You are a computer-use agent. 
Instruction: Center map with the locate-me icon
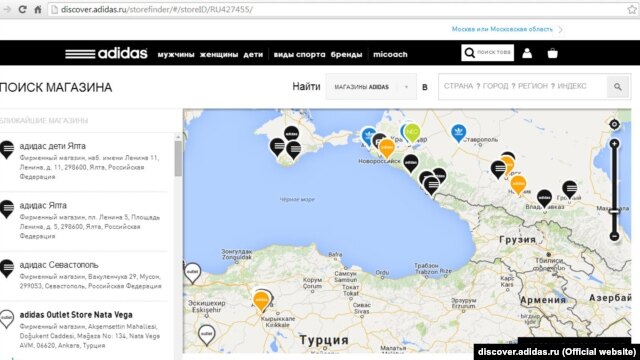click(614, 124)
